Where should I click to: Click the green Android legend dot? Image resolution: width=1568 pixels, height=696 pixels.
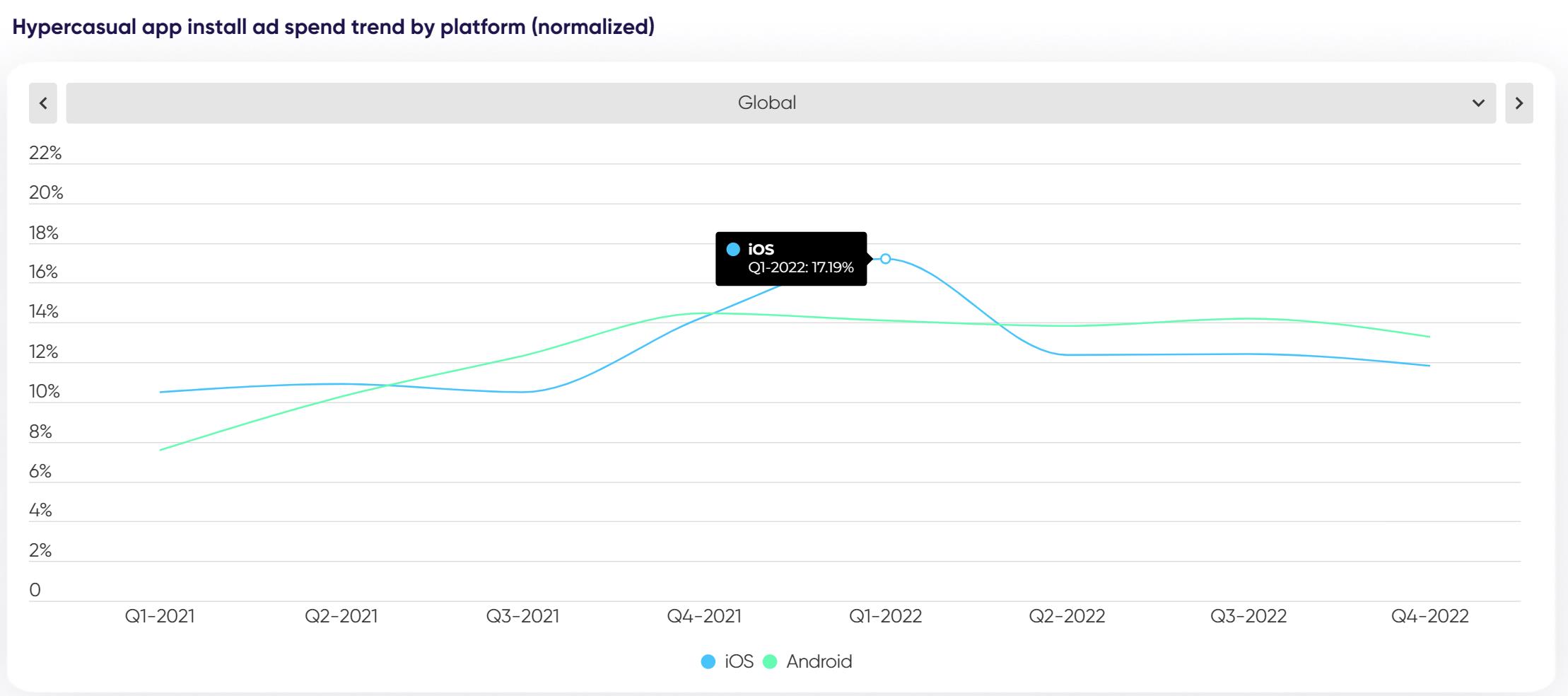770,662
